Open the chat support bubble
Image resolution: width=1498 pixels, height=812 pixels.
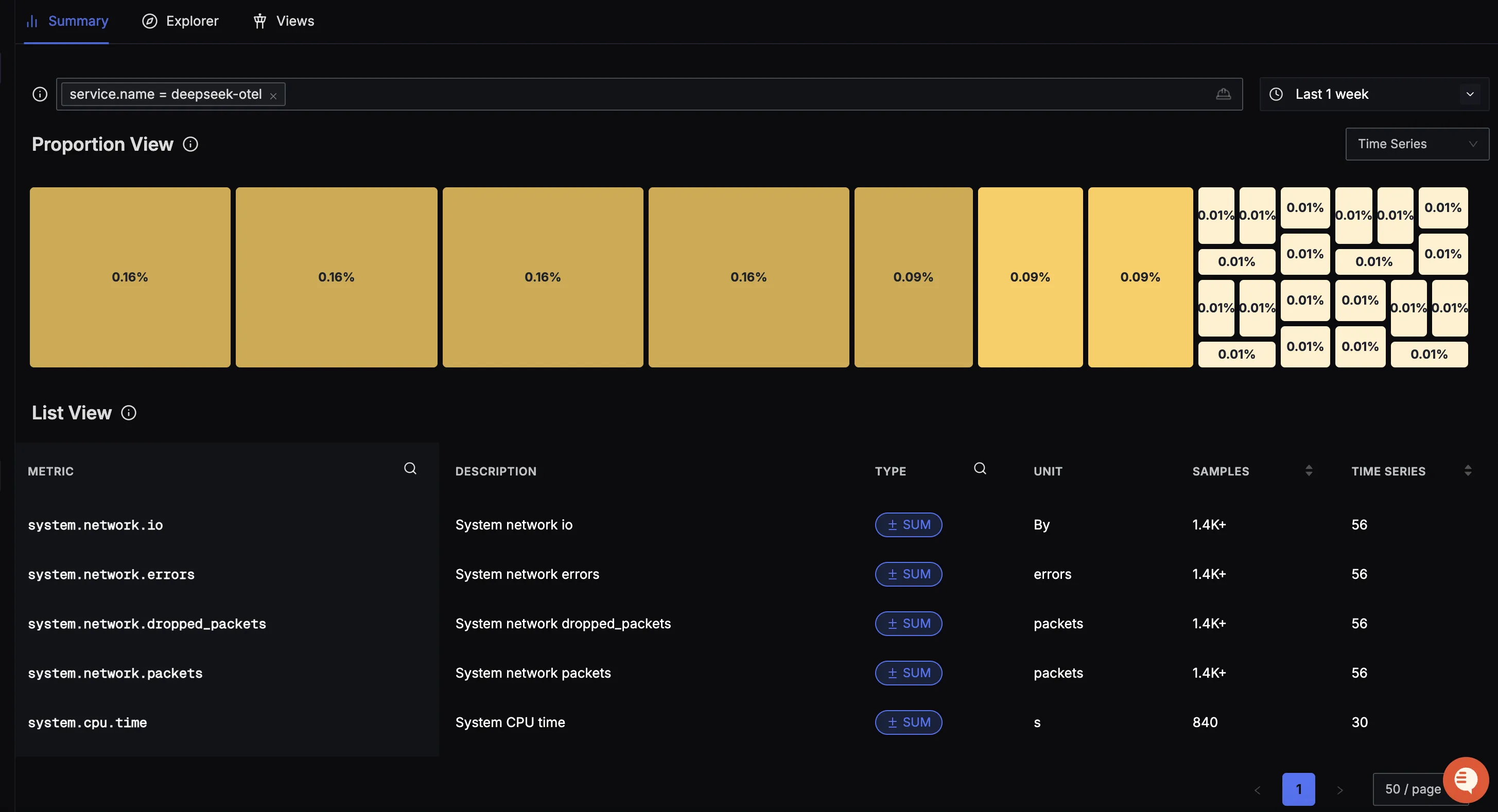coord(1466,780)
